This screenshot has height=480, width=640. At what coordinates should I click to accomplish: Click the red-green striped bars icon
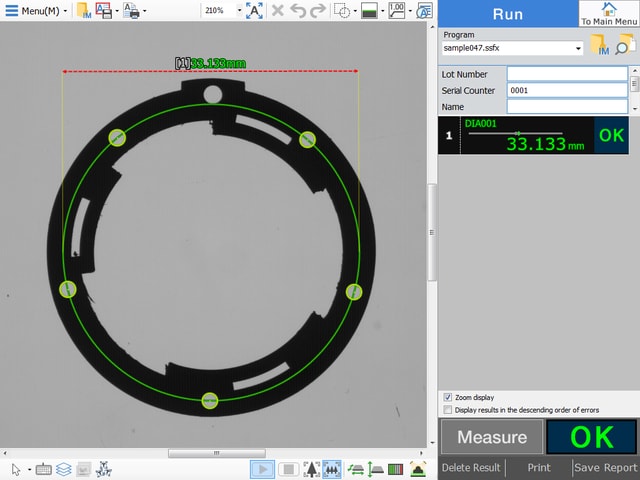(x=396, y=469)
